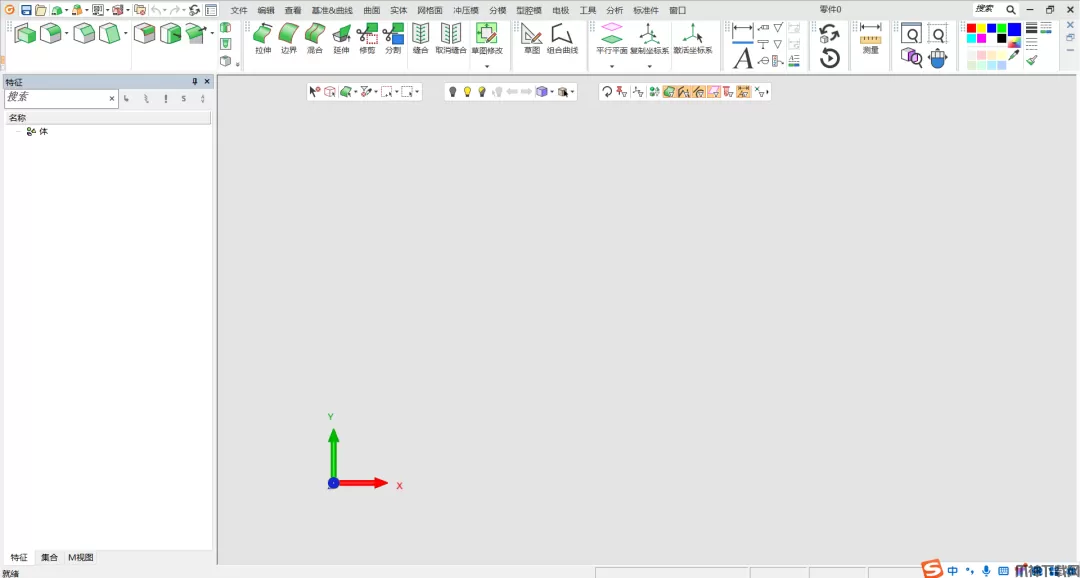
Task: Select the 修剪 (trim) tool
Action: [x=367, y=38]
